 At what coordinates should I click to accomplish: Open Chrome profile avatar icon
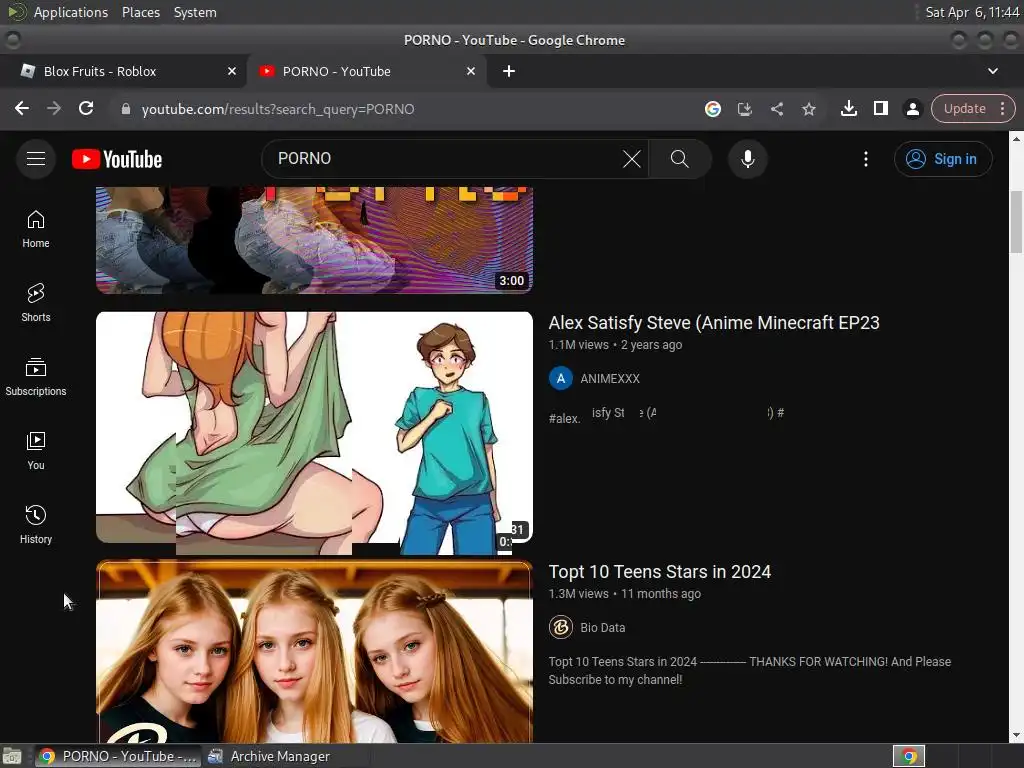[x=912, y=108]
